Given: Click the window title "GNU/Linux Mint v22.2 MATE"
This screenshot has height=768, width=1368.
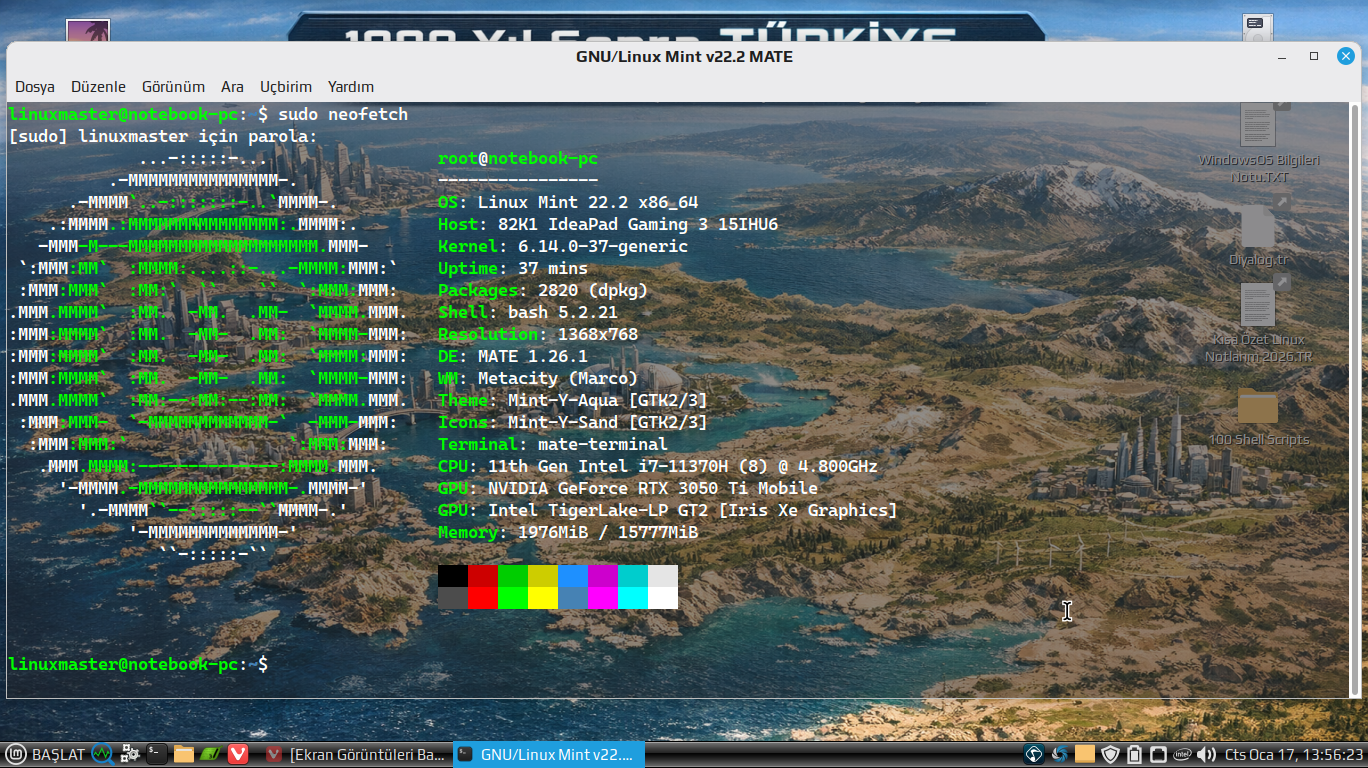Looking at the screenshot, I should coord(684,57).
